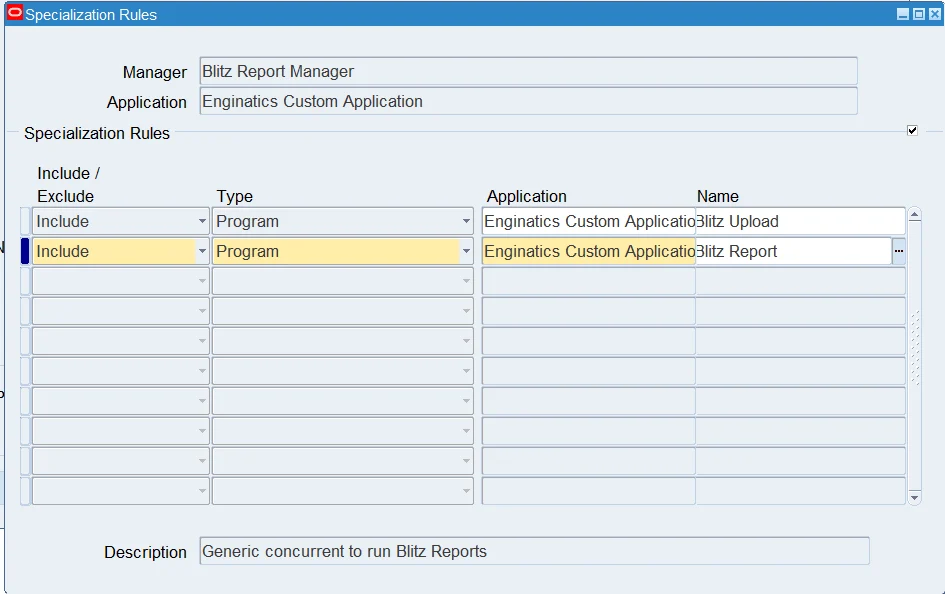The image size is (945, 594).
Task: Click Application cell in first empty row
Action: (589, 281)
